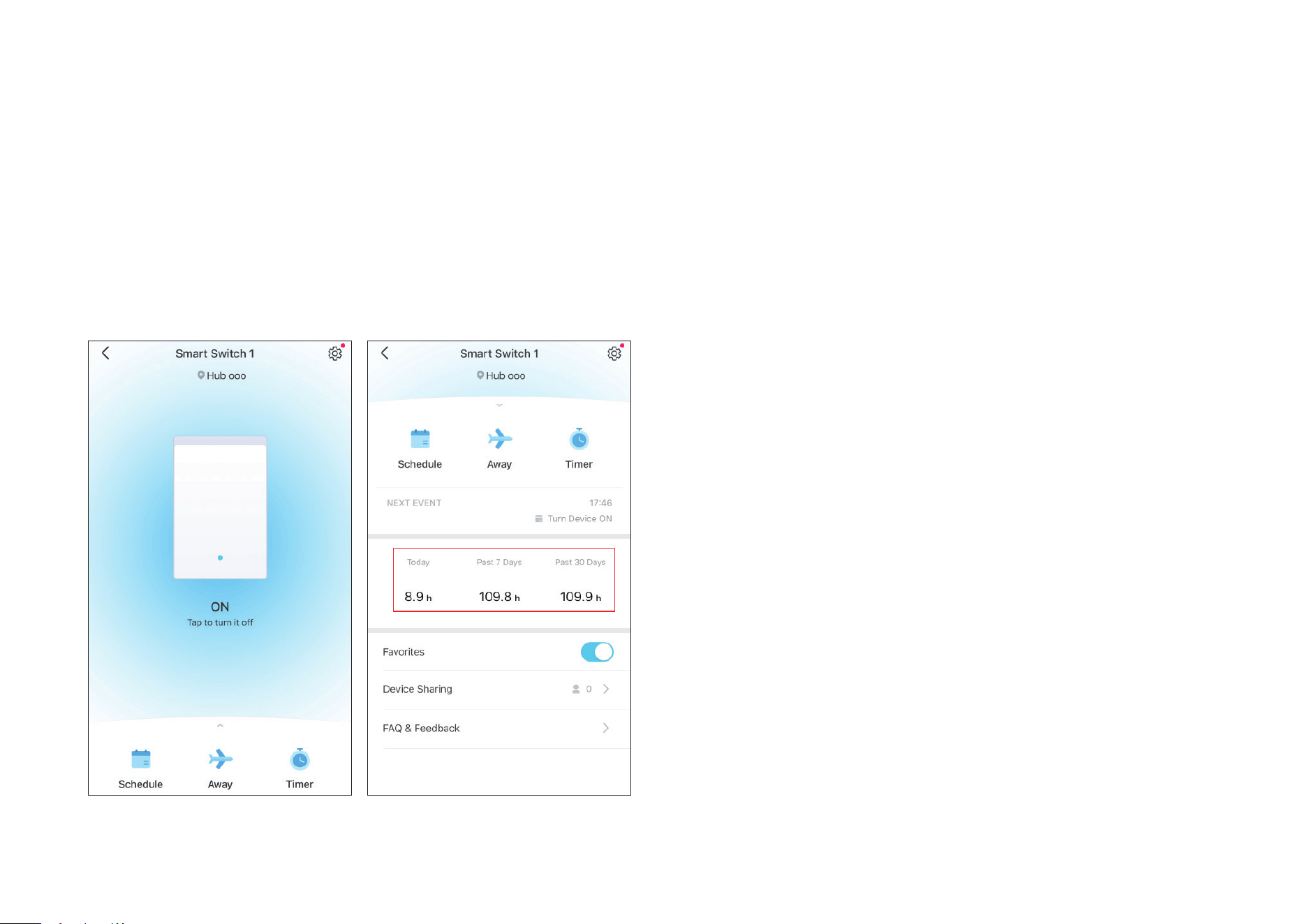
Task: Tap Past 7 Days 109.8 h value
Action: (x=499, y=597)
